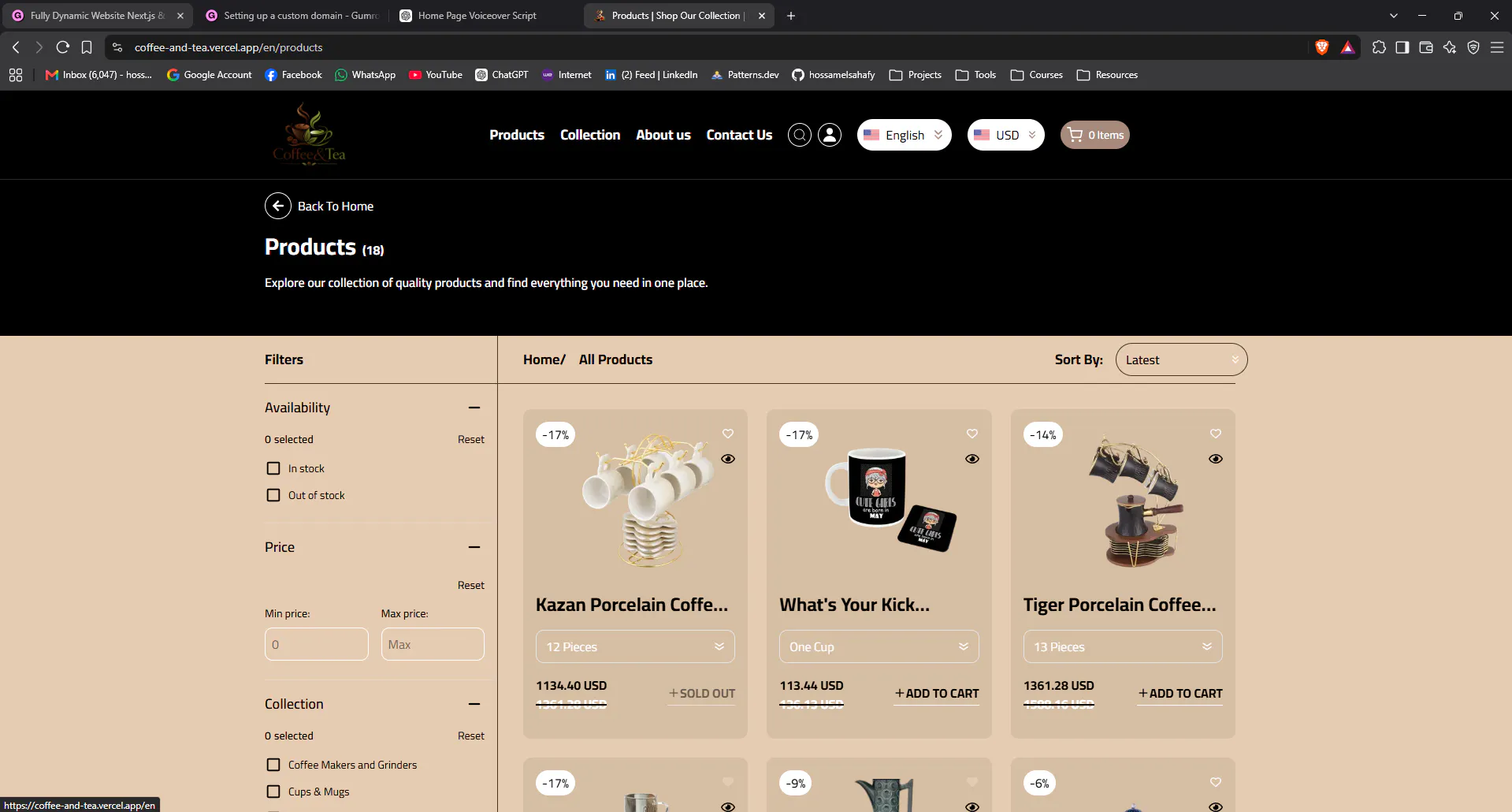Open About us nav item
1512x812 pixels.
(x=663, y=135)
